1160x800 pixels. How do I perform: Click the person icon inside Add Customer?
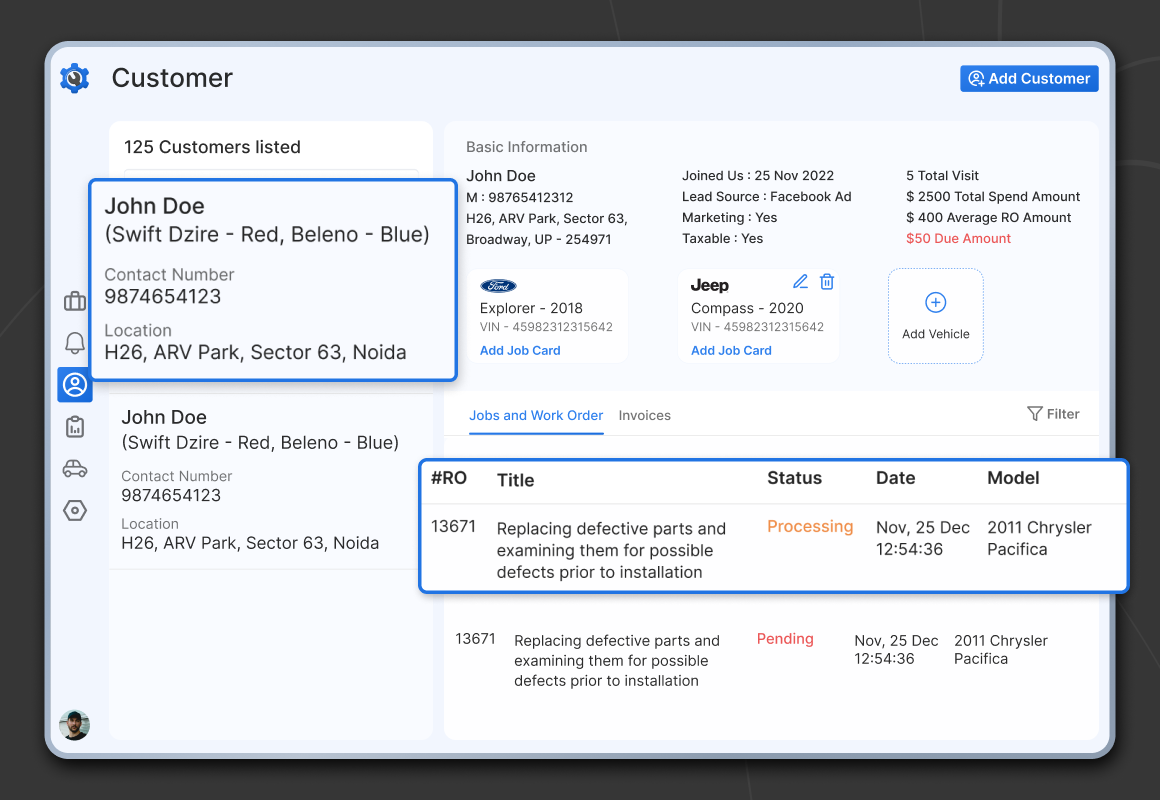(977, 78)
